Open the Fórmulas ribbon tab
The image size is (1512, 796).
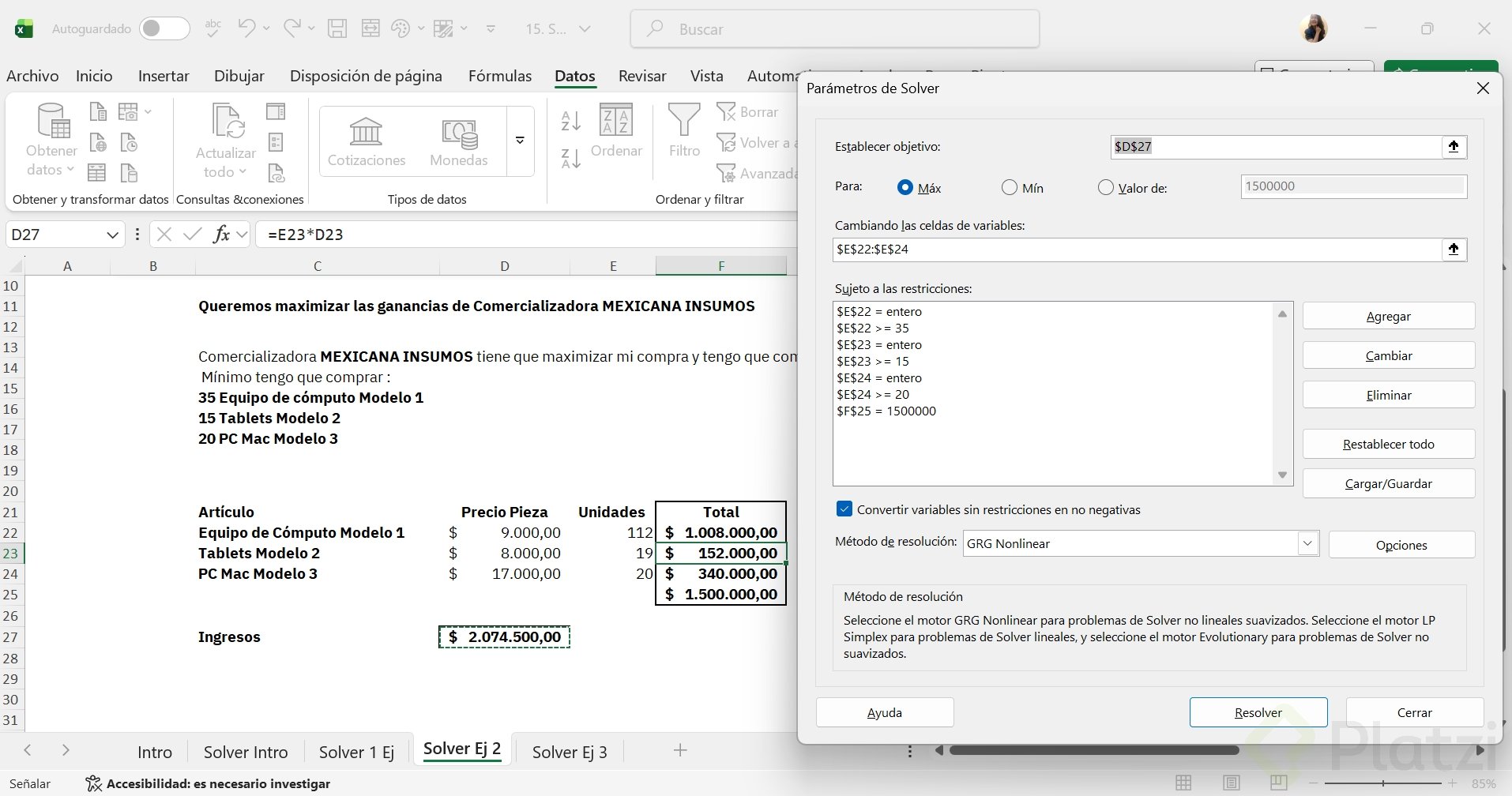coord(499,76)
